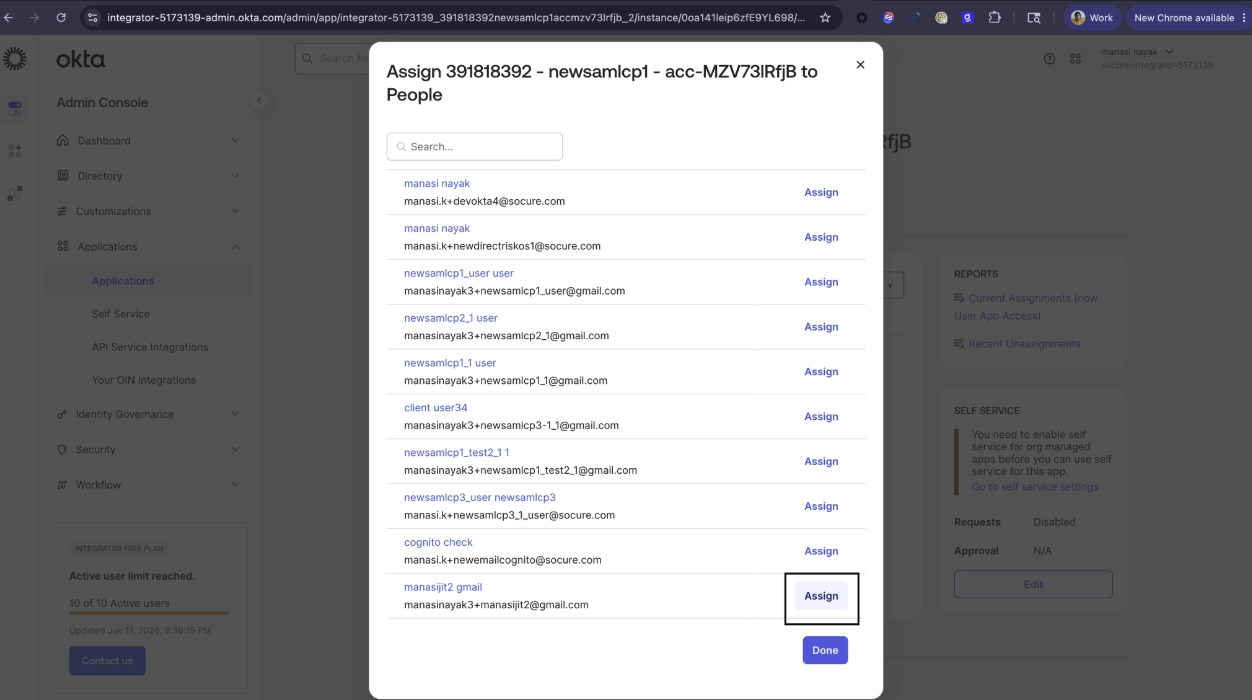Assign newsamlcp1_user user
The height and width of the screenshot is (700, 1252).
click(821, 282)
